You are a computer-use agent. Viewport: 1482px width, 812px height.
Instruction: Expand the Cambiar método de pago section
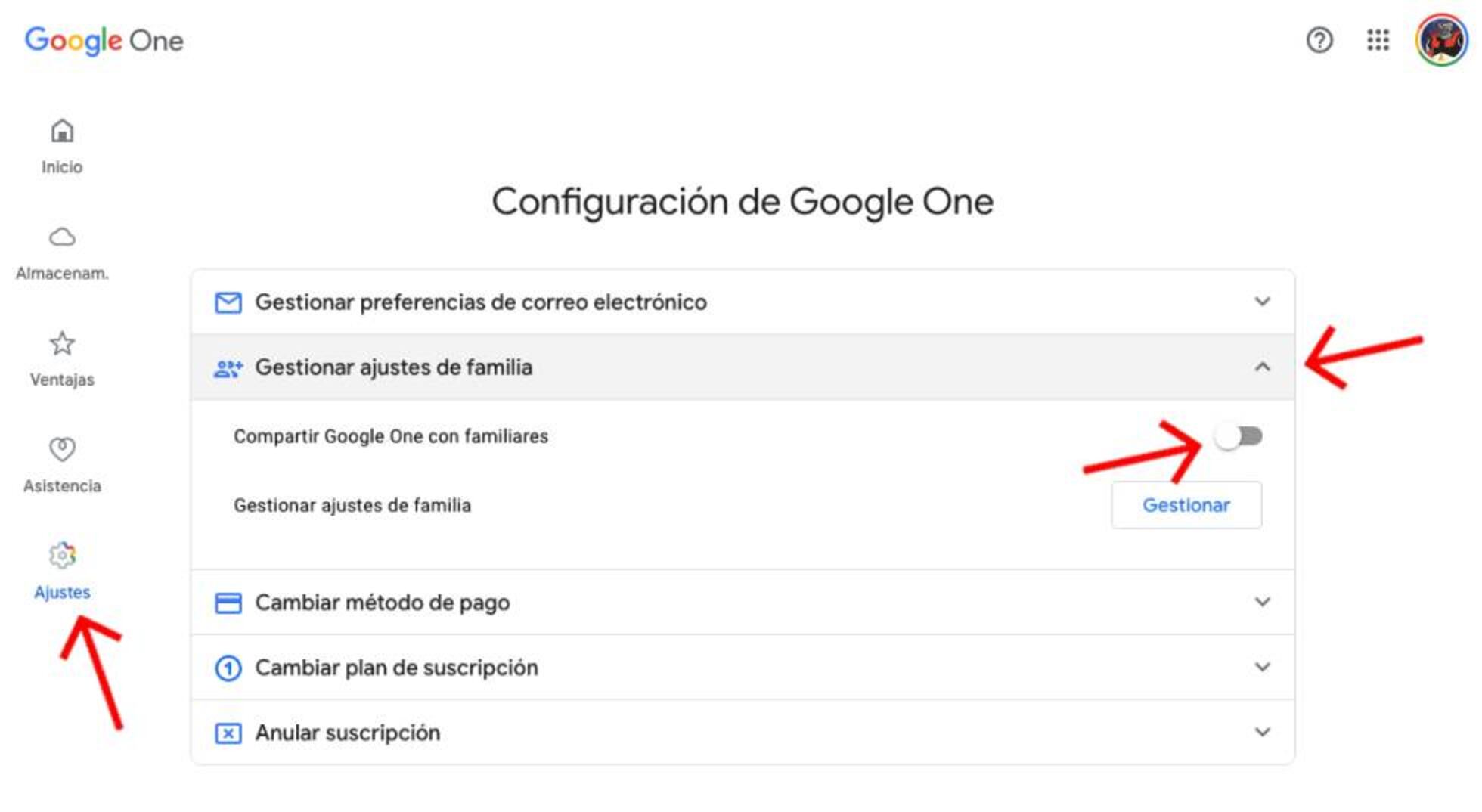pyautogui.click(x=1262, y=603)
